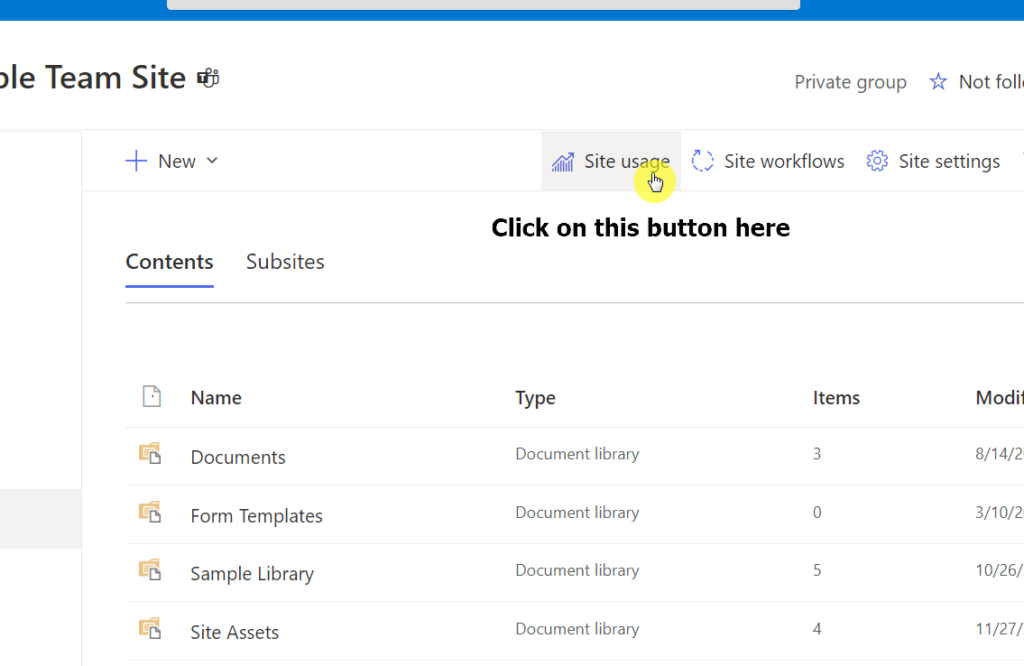Expand the New dropdown chevron
This screenshot has width=1024, height=666.
212,161
